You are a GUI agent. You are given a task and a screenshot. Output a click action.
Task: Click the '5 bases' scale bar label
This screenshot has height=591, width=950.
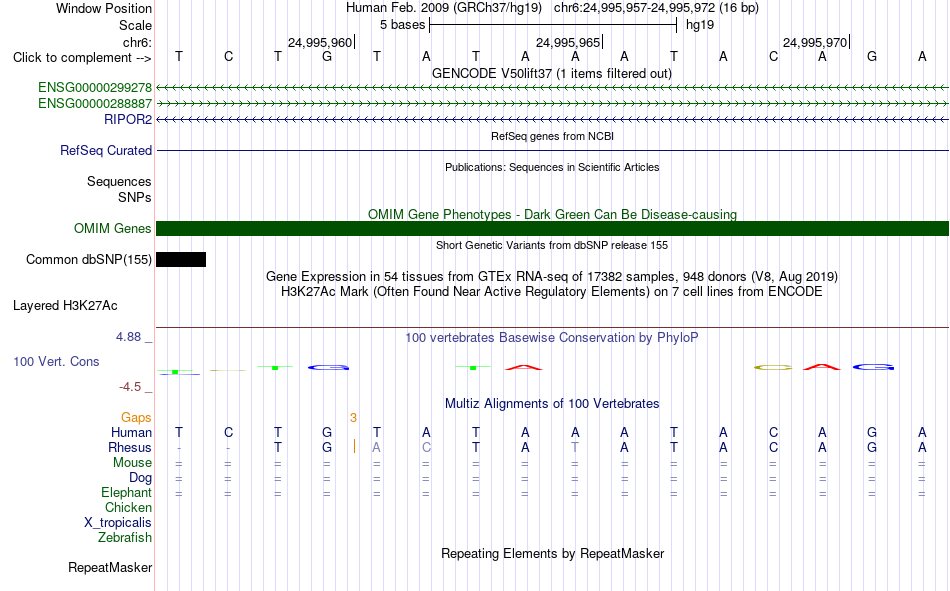tap(403, 25)
